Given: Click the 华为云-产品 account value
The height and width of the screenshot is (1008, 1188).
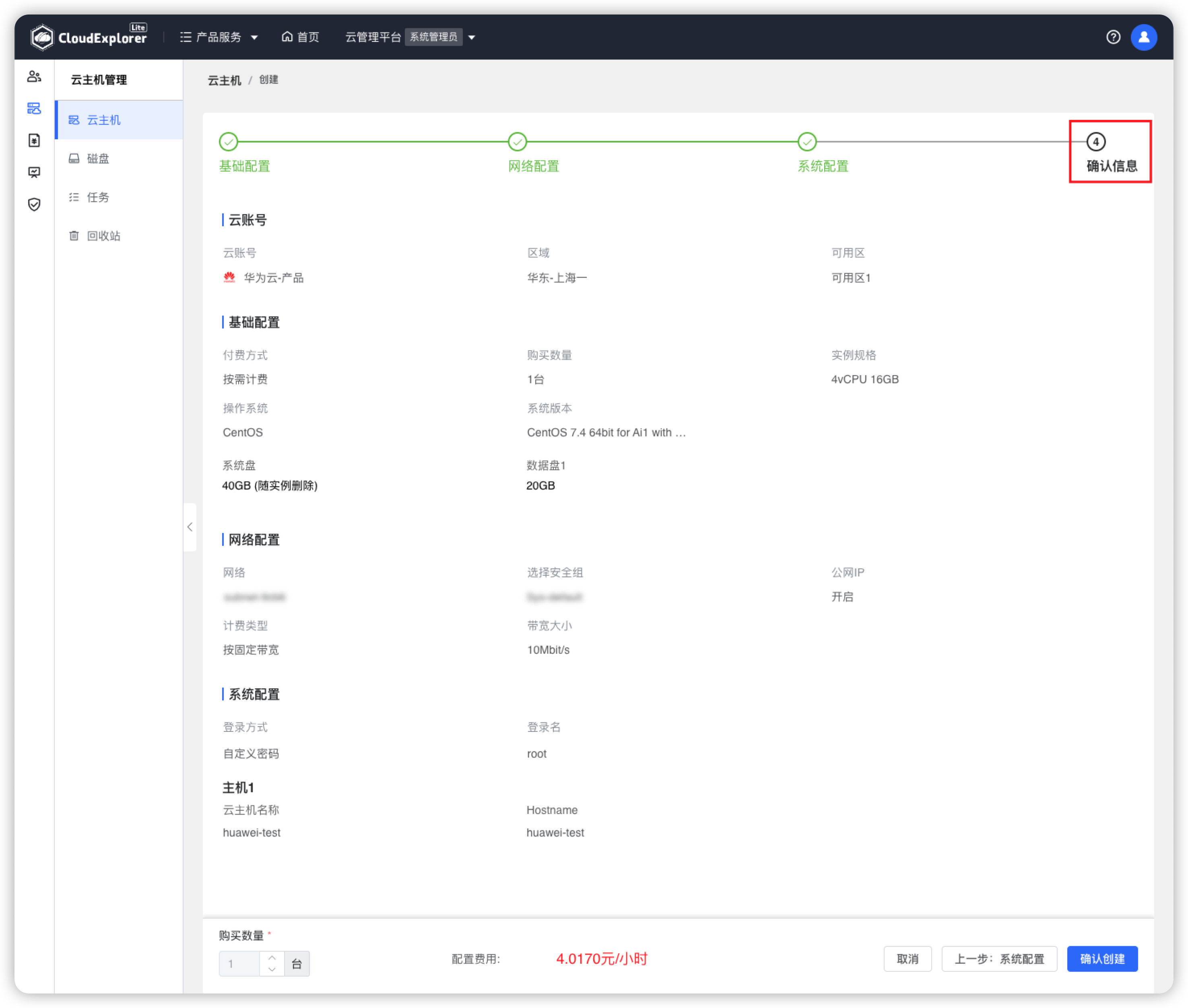Looking at the screenshot, I should 274,278.
